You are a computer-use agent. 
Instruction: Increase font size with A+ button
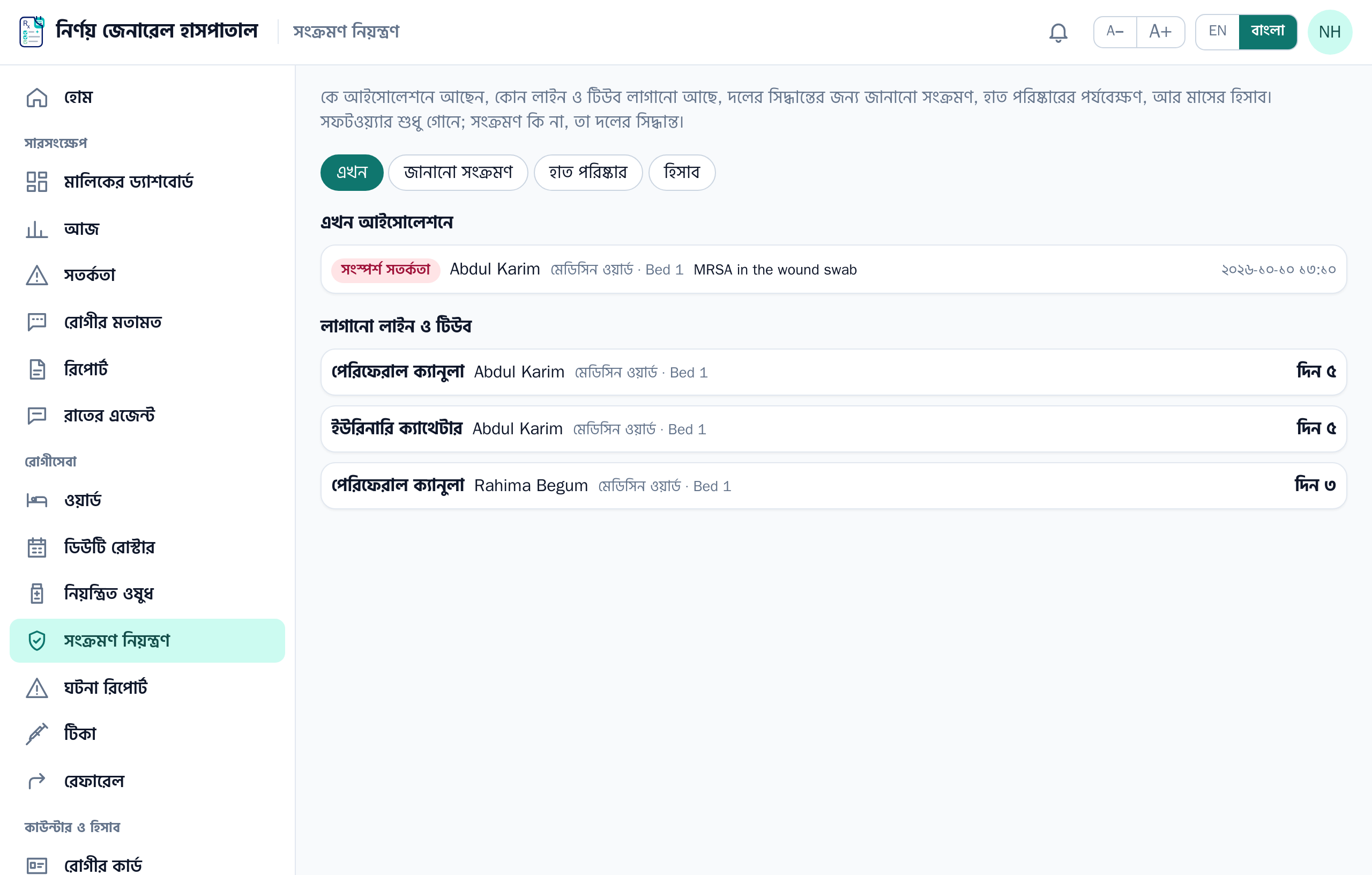pos(1160,31)
